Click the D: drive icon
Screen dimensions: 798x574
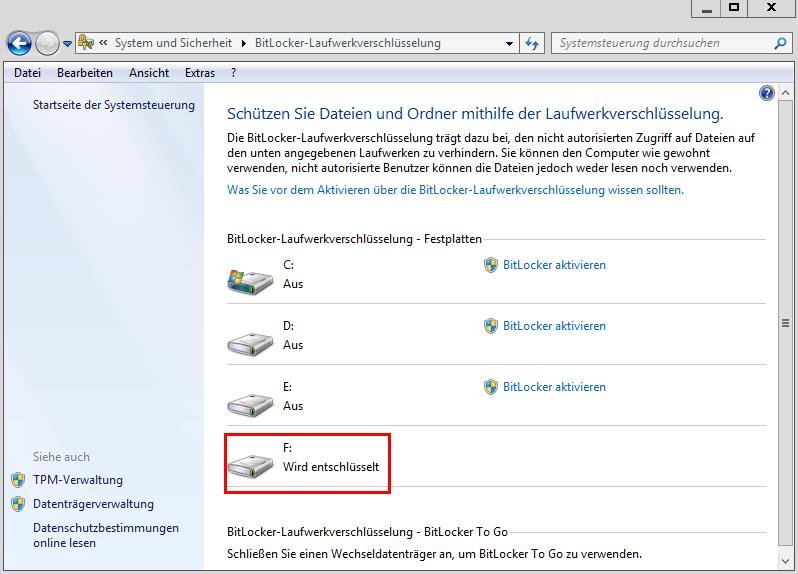coord(250,344)
